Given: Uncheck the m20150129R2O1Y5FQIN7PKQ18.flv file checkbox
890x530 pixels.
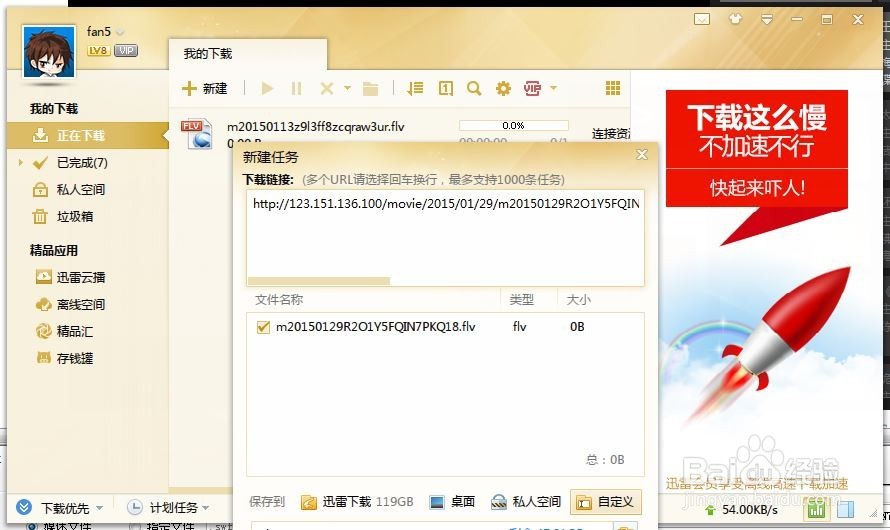Looking at the screenshot, I should (x=263, y=327).
